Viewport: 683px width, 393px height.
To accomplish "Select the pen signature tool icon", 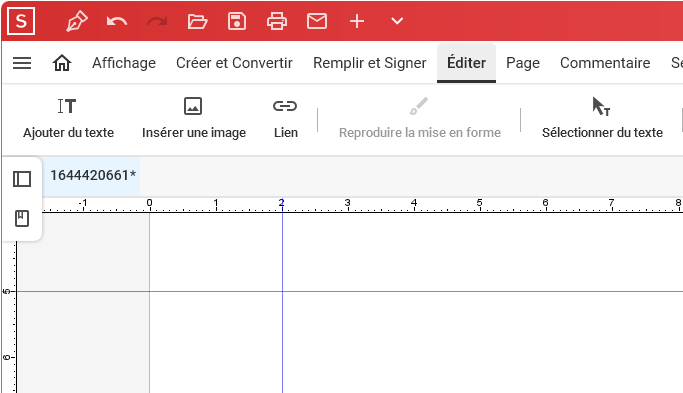I will (x=77, y=21).
